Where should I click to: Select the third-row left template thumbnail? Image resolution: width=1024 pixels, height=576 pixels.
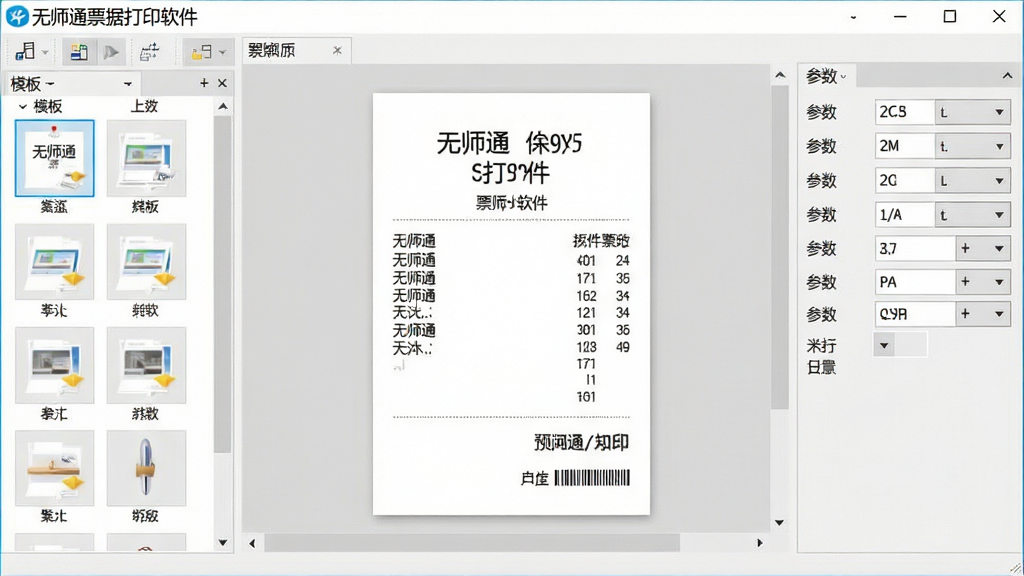54,365
